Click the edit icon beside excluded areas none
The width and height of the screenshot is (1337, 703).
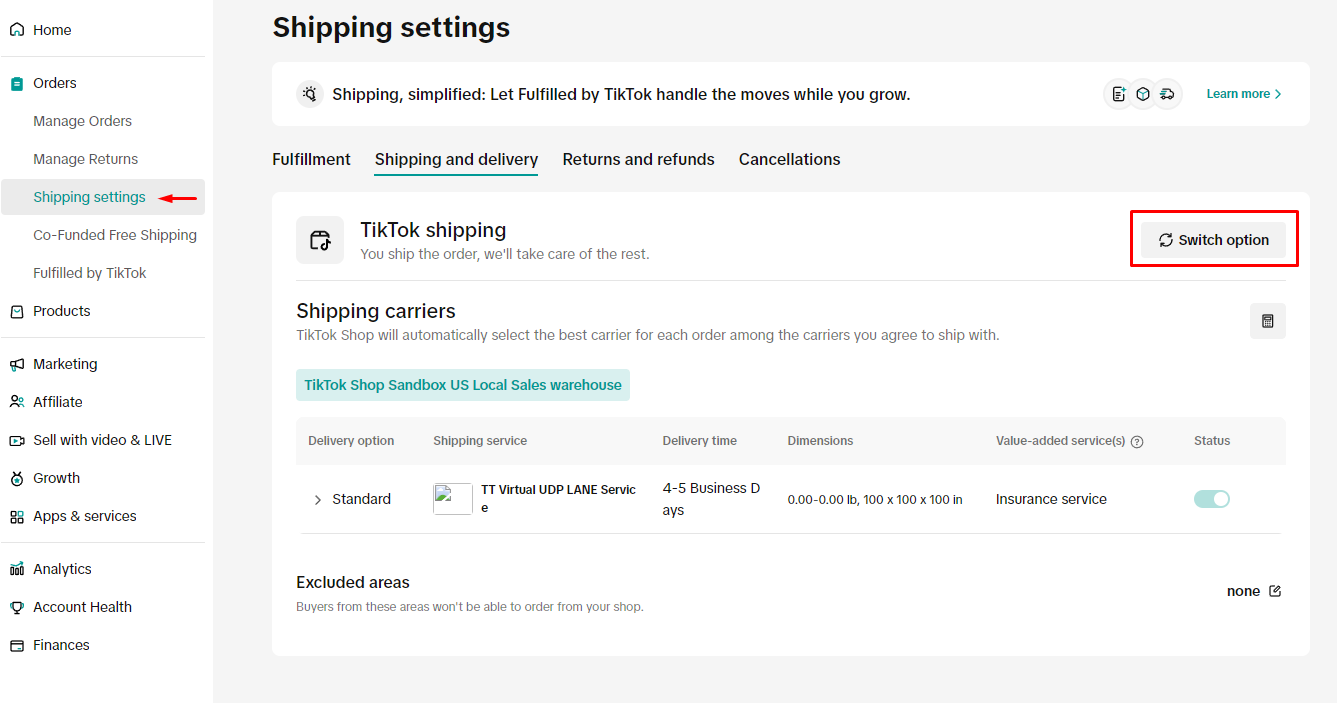point(1275,591)
